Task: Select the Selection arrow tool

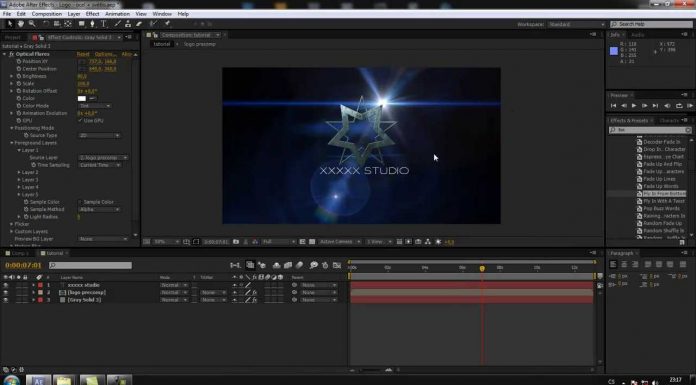Action: pyautogui.click(x=10, y=24)
